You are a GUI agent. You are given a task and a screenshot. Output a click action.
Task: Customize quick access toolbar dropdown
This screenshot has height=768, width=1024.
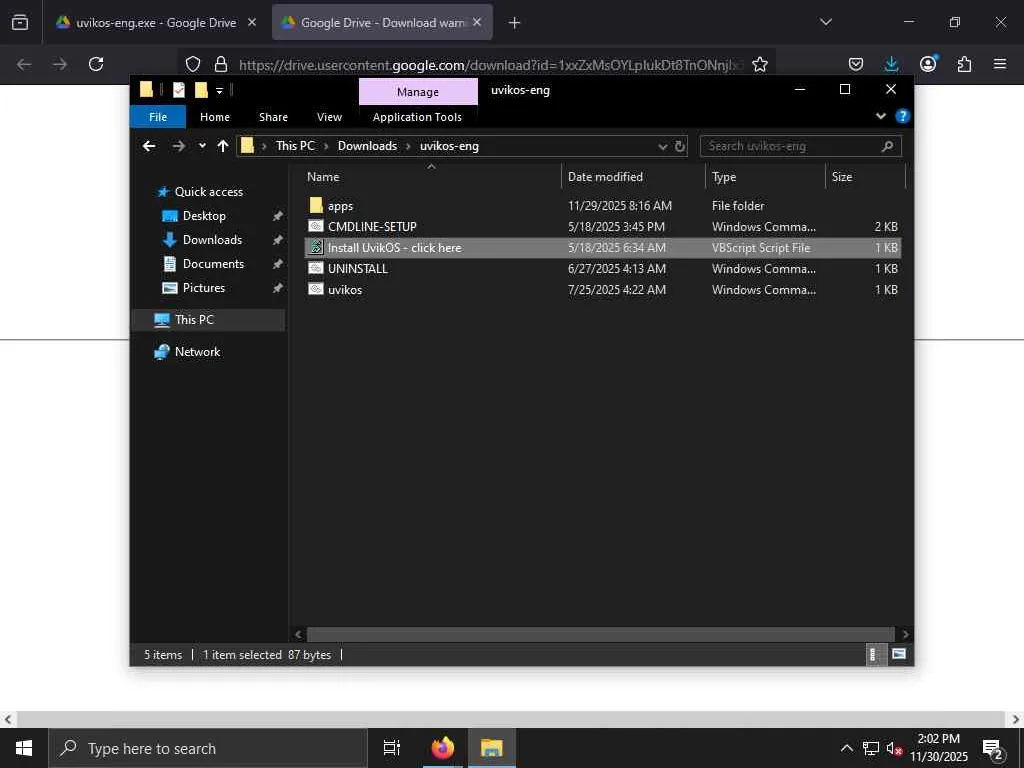(x=219, y=90)
